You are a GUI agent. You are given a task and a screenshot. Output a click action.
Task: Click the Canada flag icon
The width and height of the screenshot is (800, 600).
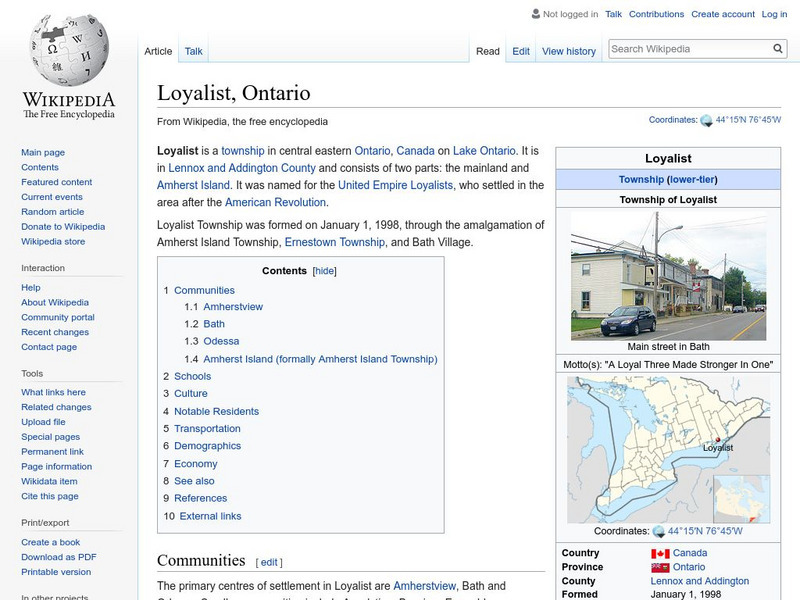[x=660, y=554]
